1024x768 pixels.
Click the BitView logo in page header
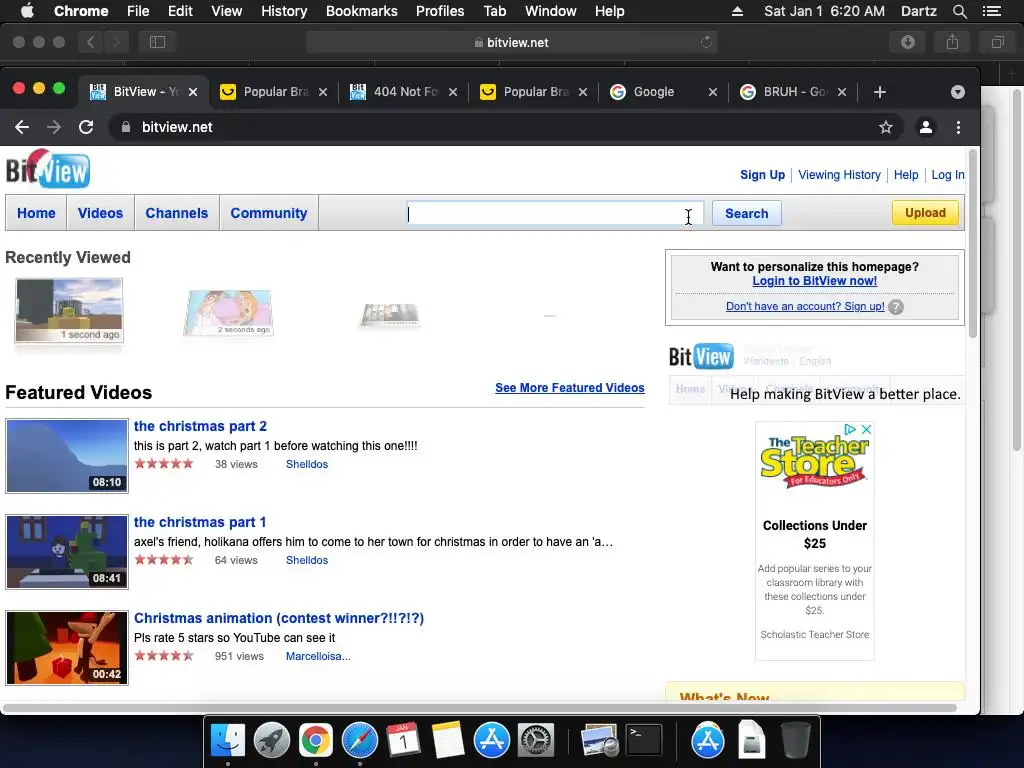pyautogui.click(x=48, y=169)
